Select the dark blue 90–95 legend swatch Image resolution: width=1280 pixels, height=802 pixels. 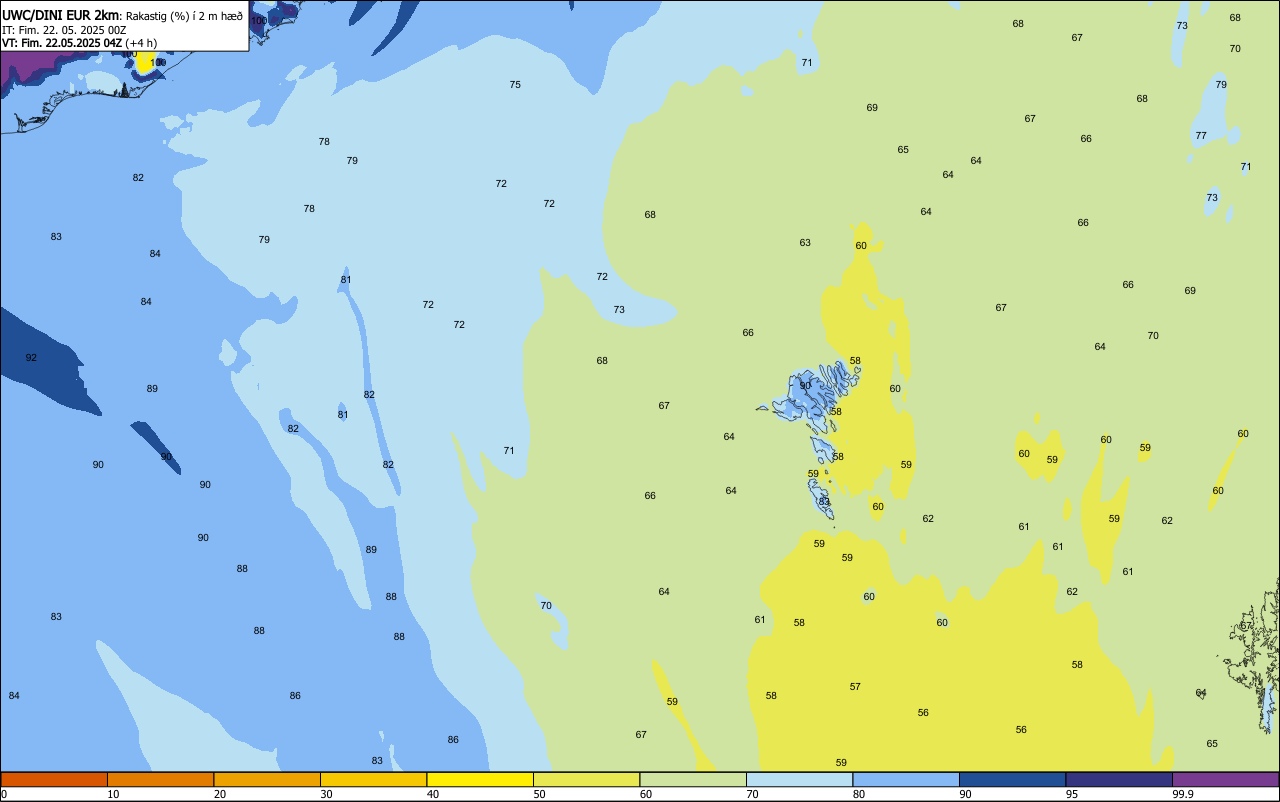coord(1012,779)
